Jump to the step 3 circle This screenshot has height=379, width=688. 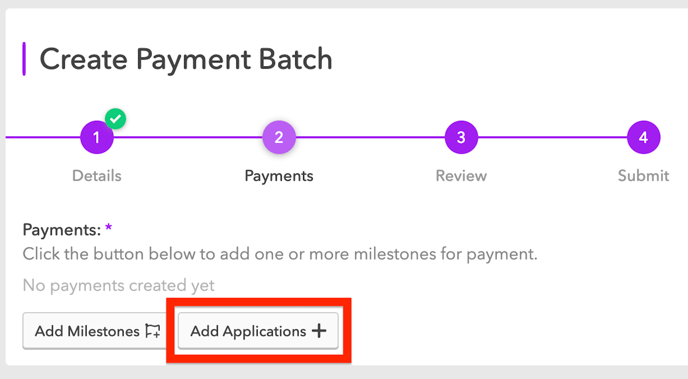(x=461, y=137)
